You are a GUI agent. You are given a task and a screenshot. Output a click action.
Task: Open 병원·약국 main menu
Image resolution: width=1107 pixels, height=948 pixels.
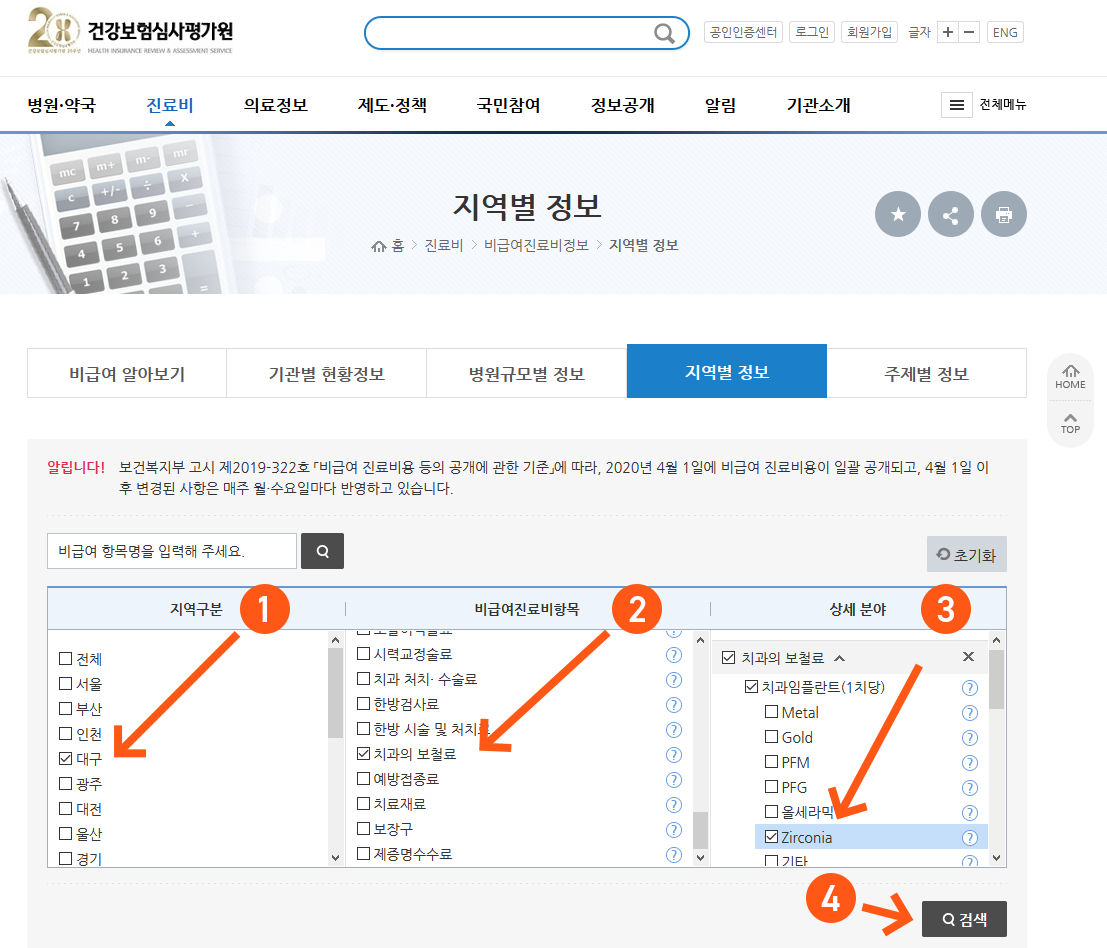(61, 105)
